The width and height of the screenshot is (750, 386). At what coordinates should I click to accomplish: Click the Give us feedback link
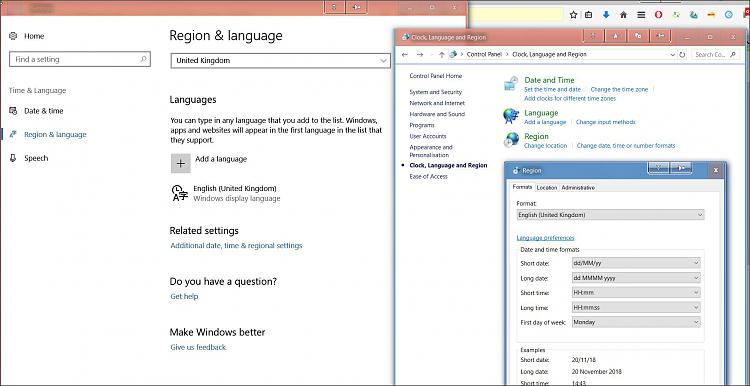click(198, 347)
